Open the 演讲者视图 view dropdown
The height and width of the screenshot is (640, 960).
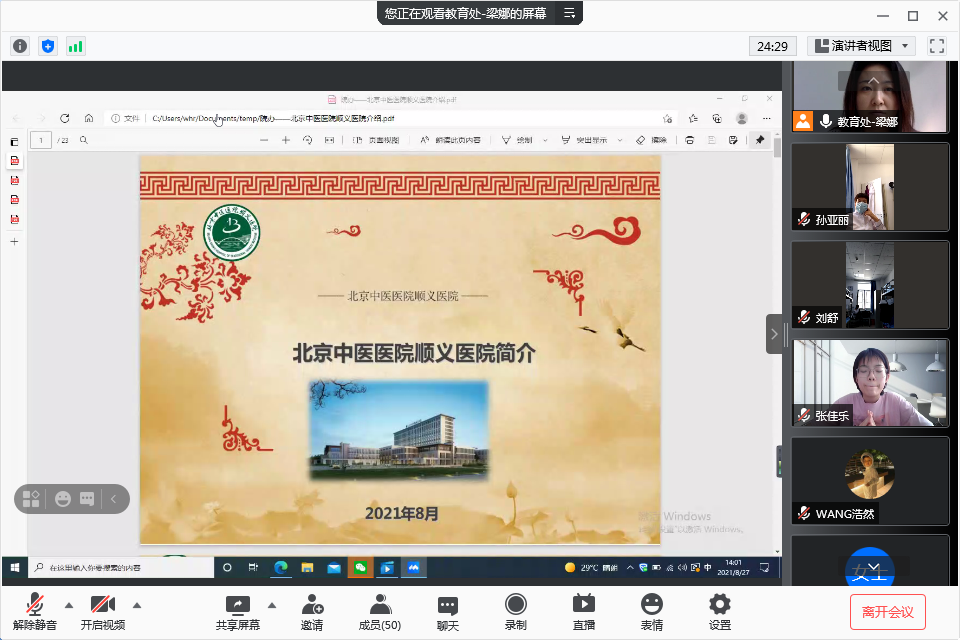pos(861,46)
